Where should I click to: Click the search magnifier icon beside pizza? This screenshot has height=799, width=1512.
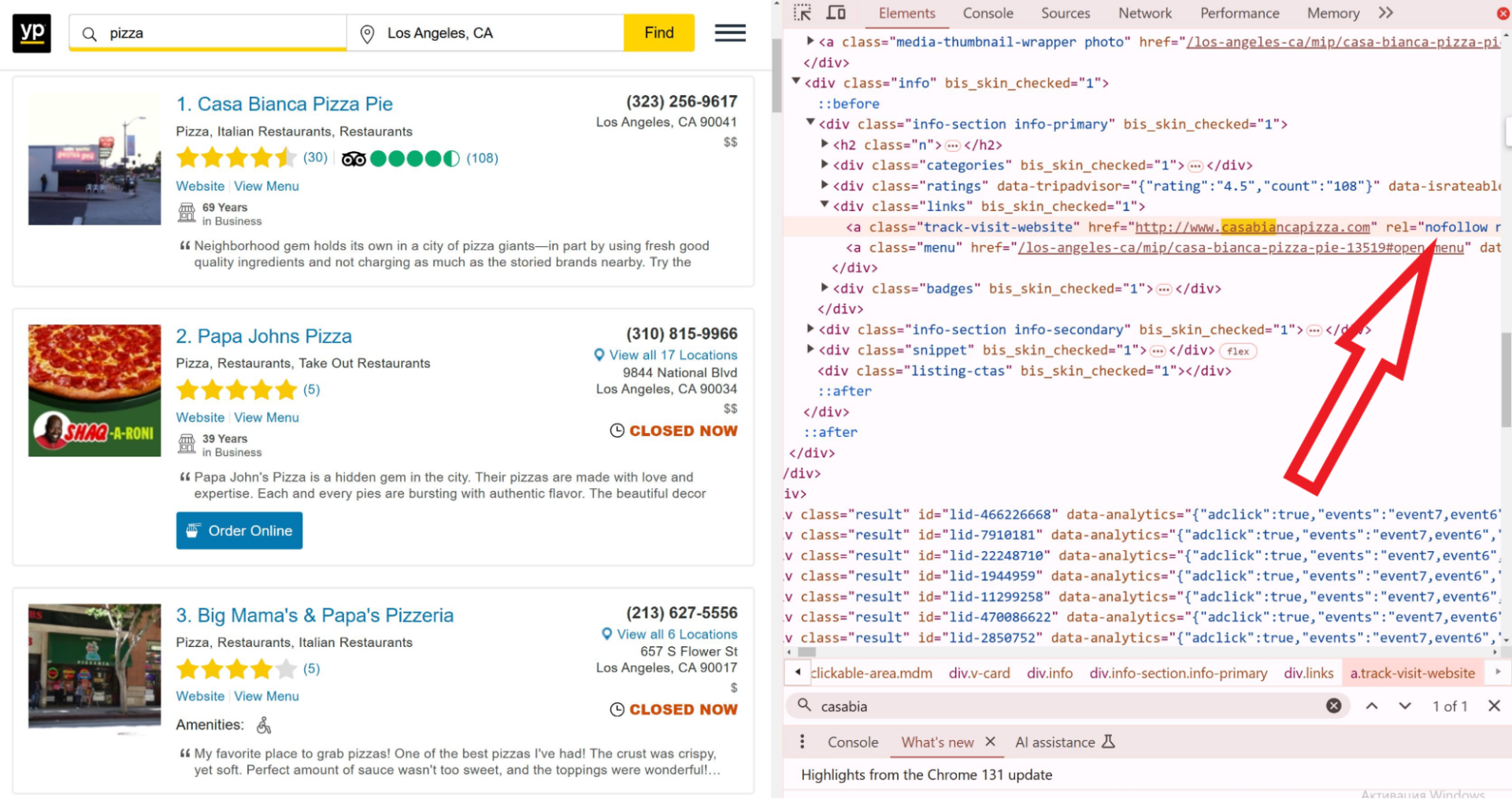(90, 34)
